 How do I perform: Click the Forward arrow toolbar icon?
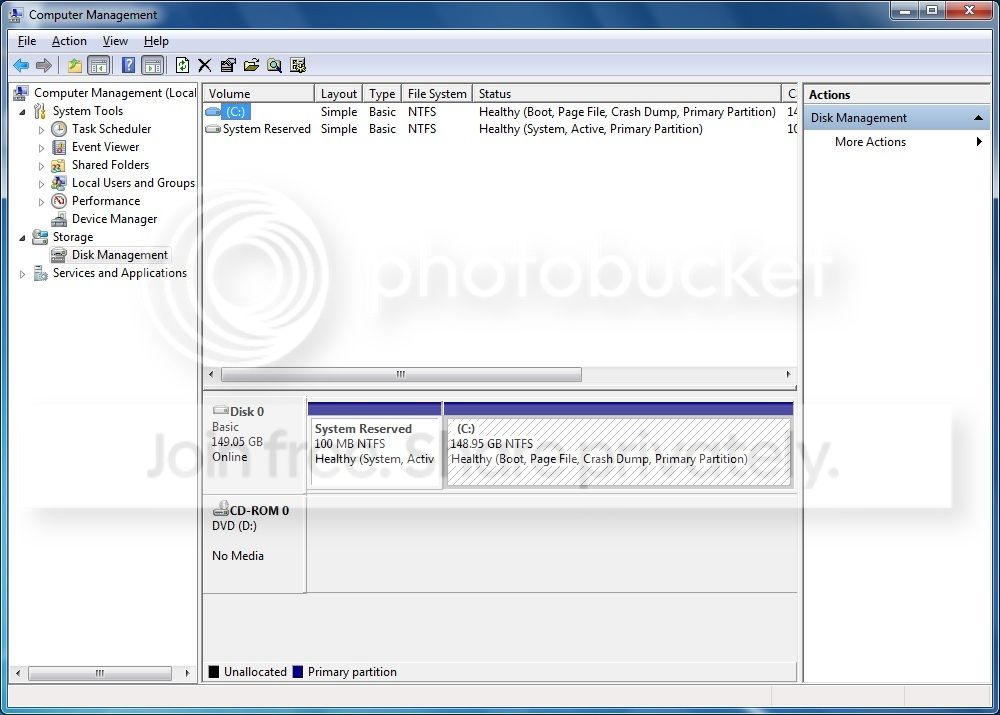pos(44,65)
